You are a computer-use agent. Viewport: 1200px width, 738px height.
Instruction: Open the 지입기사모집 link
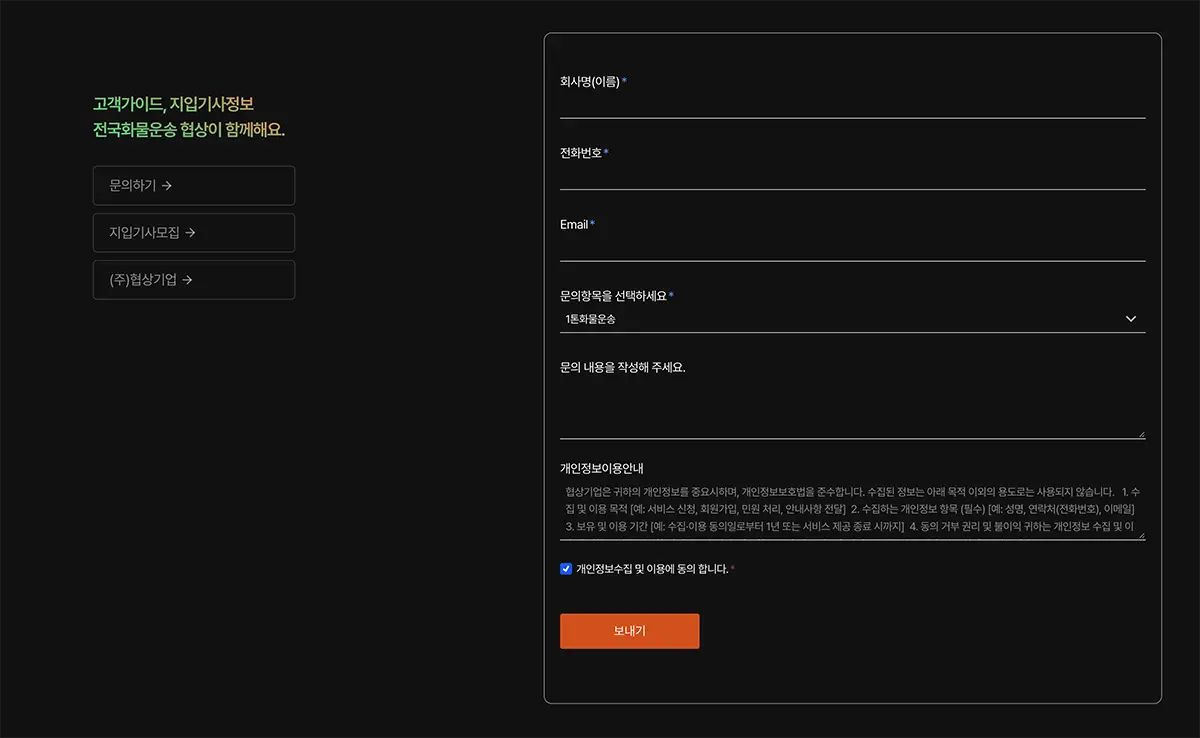(x=194, y=233)
